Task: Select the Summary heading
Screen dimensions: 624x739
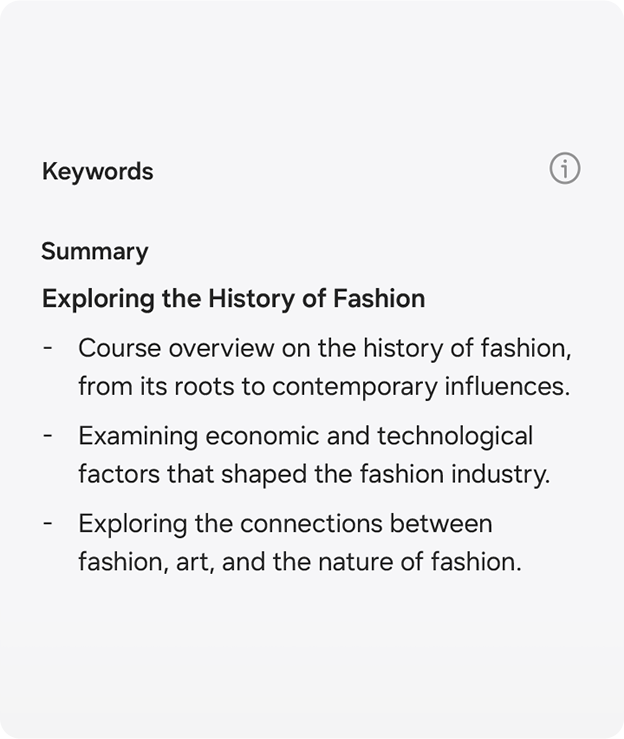Action: (95, 251)
